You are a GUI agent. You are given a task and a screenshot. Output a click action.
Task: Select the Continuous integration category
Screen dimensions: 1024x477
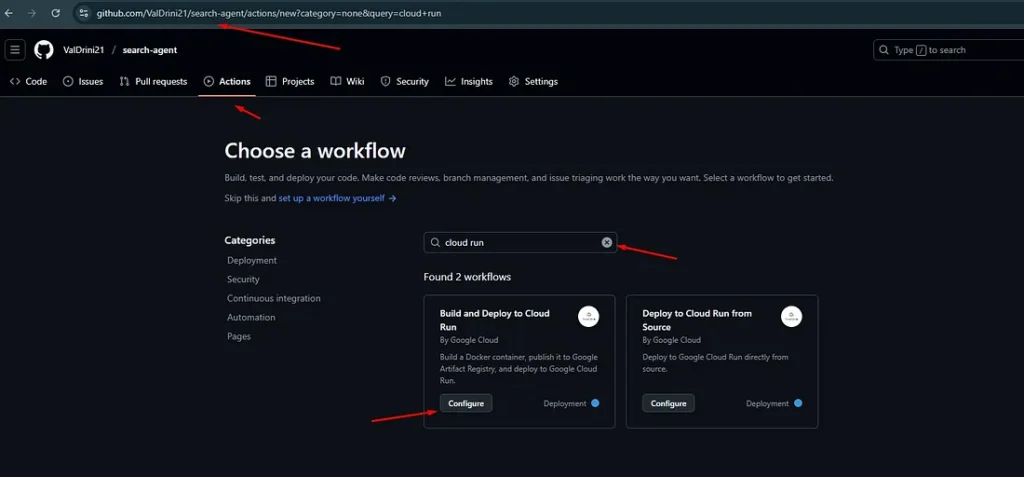[274, 298]
